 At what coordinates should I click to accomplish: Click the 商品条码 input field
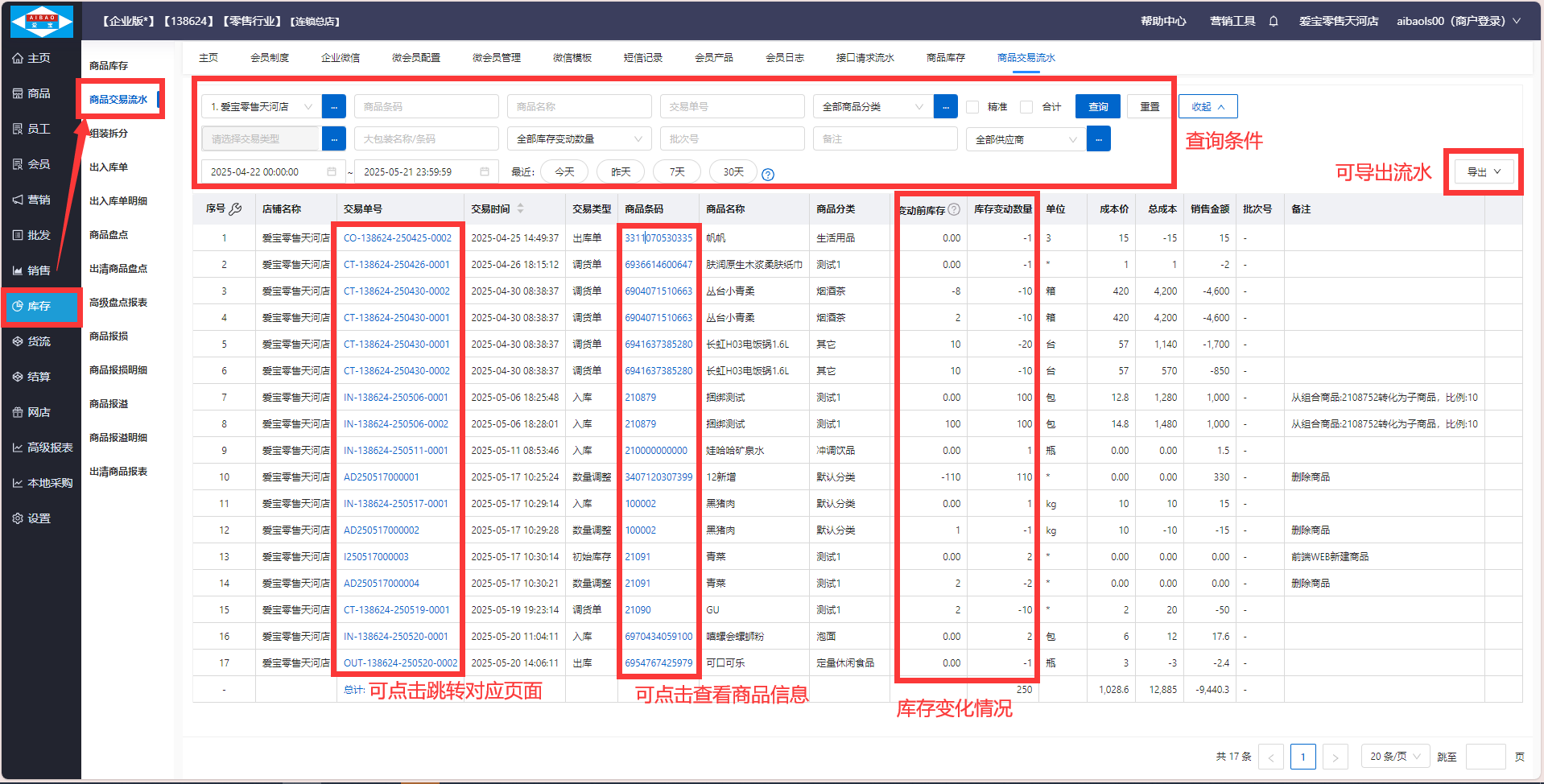click(x=427, y=106)
